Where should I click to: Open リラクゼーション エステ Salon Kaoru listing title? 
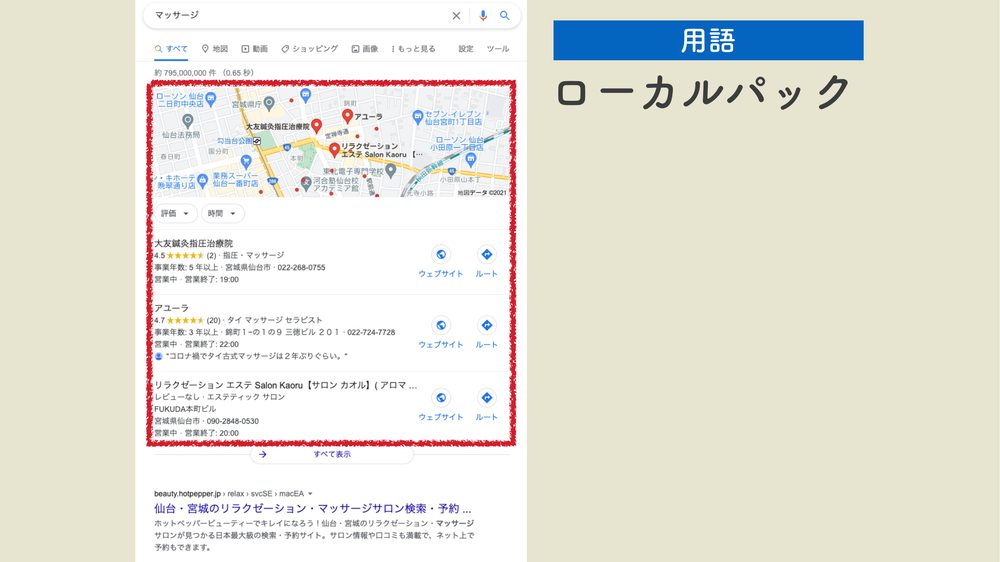coord(285,385)
